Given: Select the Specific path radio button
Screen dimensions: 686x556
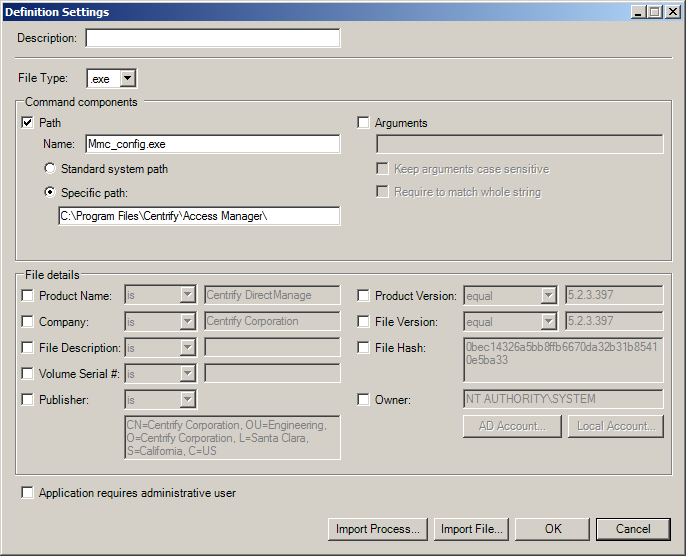Looking at the screenshot, I should pos(49,192).
